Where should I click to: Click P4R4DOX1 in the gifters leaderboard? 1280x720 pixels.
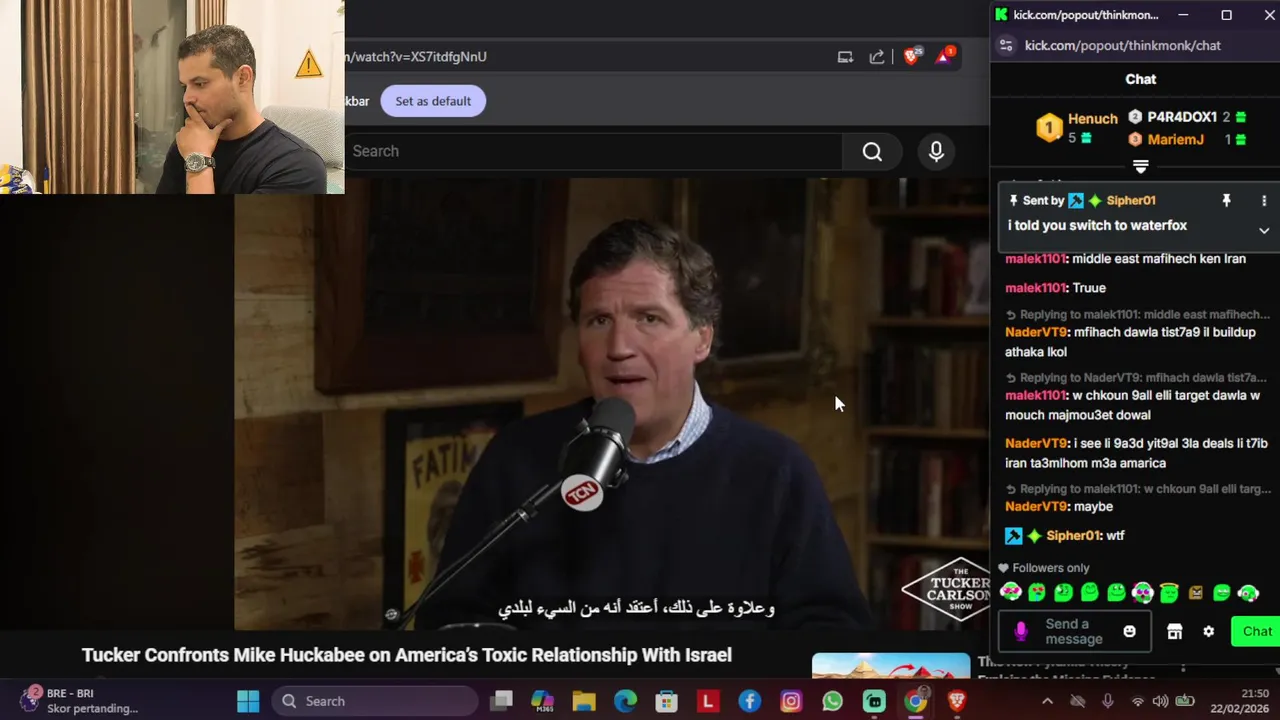(1182, 117)
